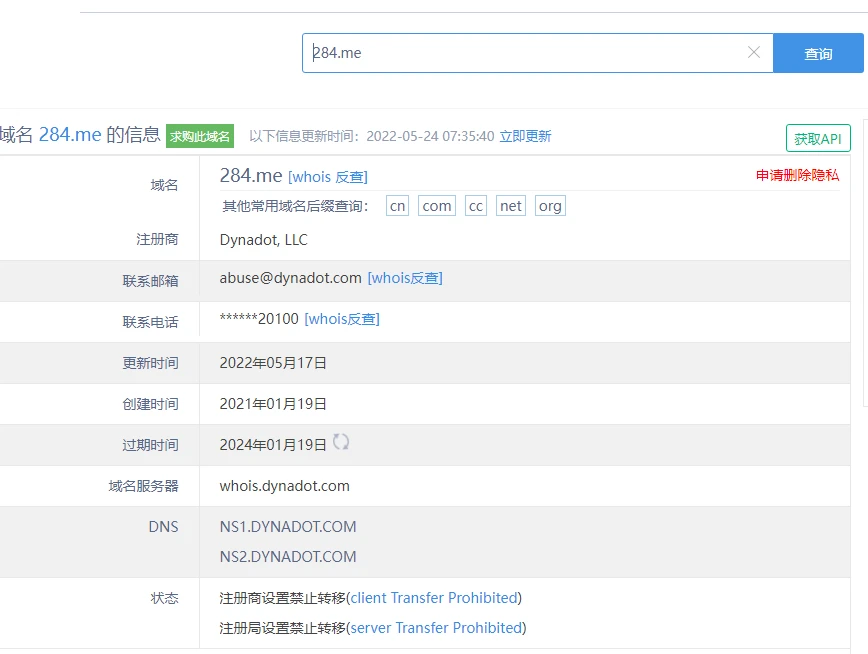Click the refresh icon beside expiration date
Screen dimensions: 868x654
click(341, 442)
